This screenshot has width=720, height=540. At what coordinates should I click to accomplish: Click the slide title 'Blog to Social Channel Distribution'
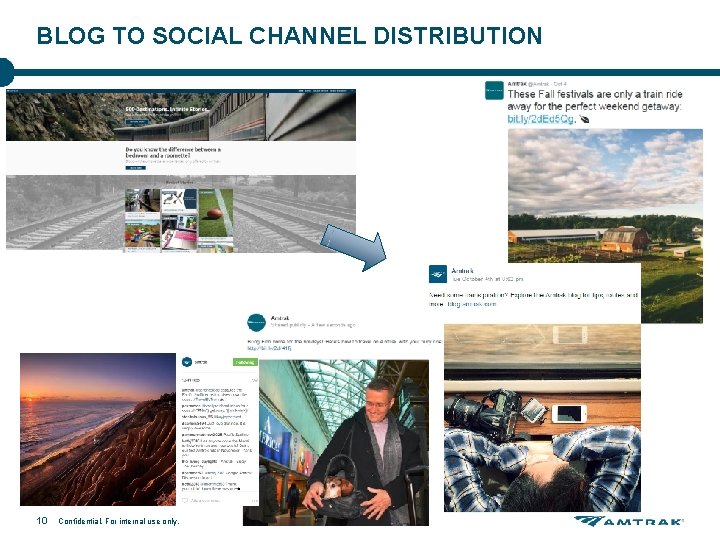click(289, 36)
